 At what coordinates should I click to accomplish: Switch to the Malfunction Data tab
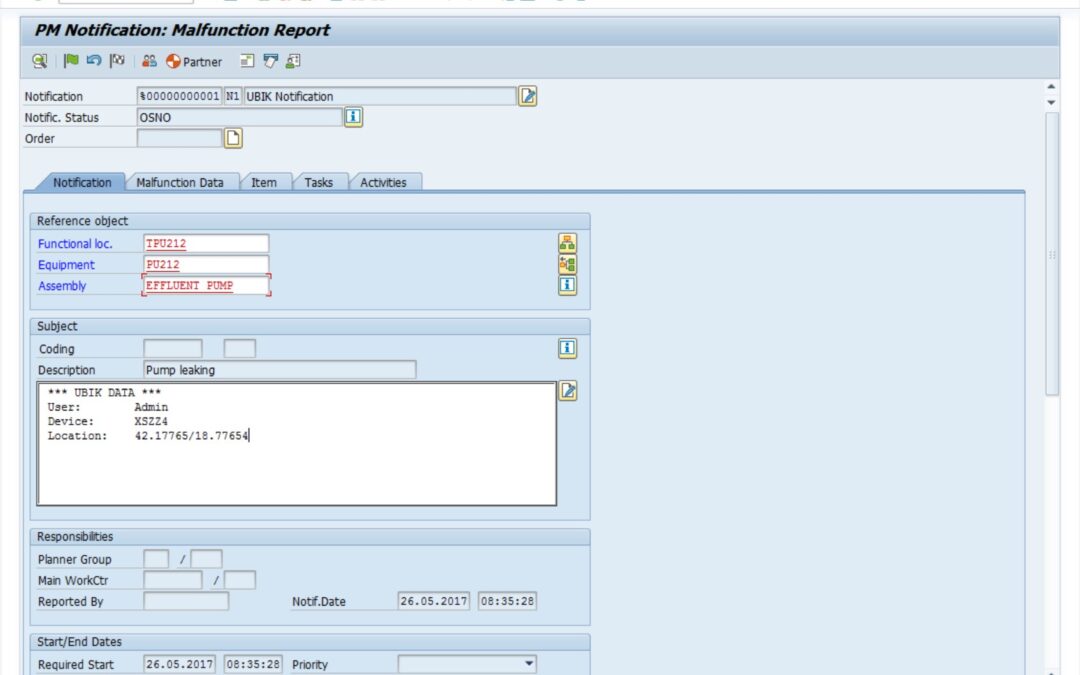click(181, 182)
